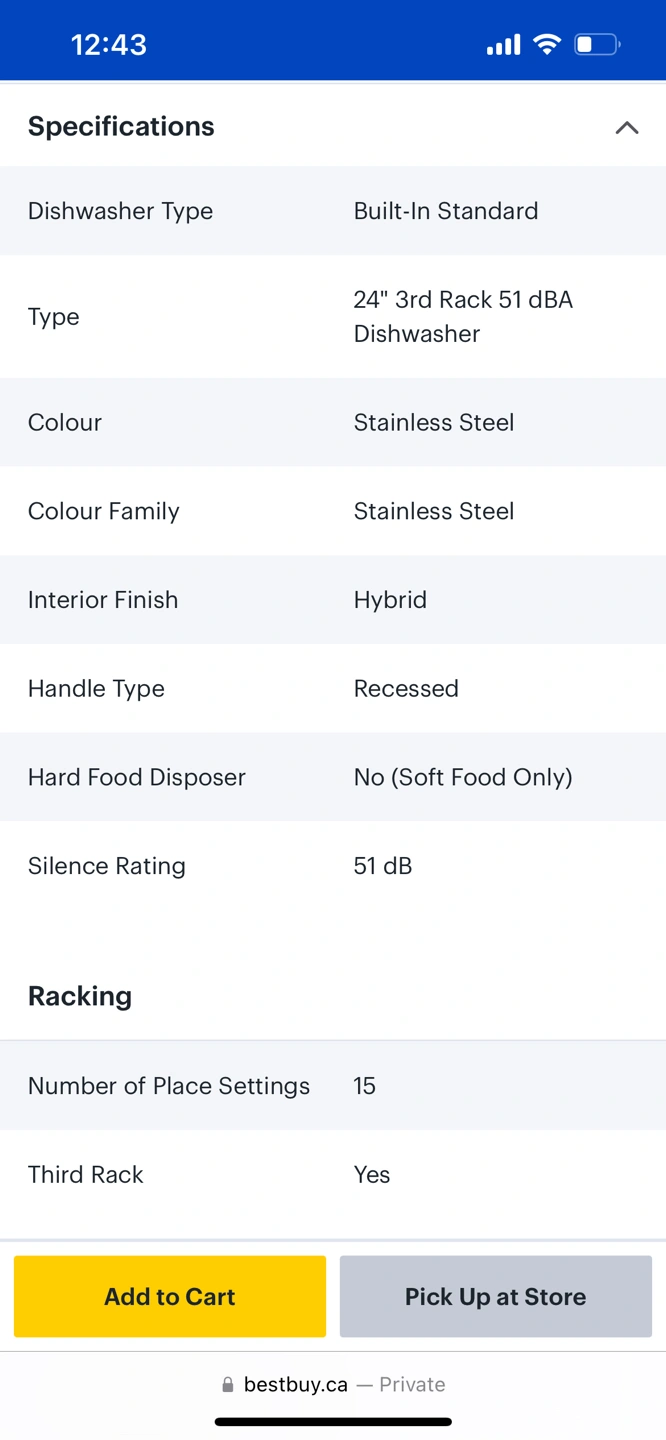The height and width of the screenshot is (1440, 666).
Task: Choose Pick Up at Store
Action: (496, 1296)
